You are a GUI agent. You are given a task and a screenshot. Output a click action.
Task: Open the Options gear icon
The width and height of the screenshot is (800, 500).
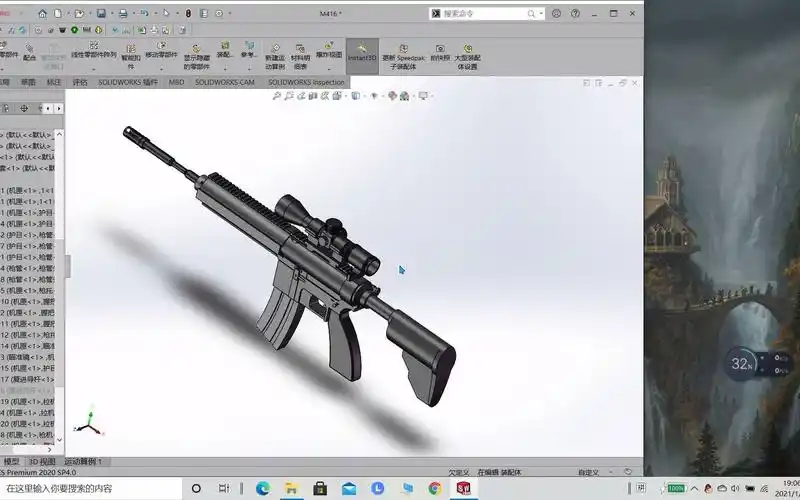219,14
